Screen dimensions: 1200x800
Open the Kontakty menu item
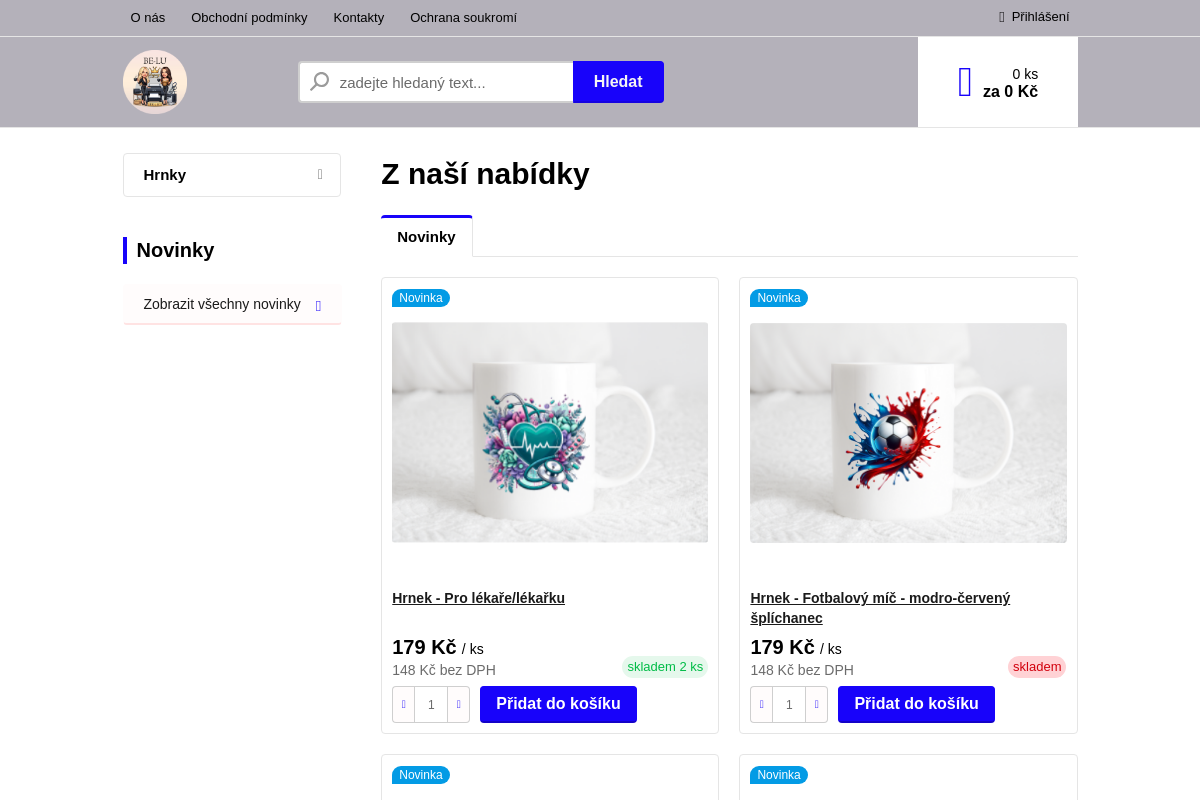click(x=358, y=17)
